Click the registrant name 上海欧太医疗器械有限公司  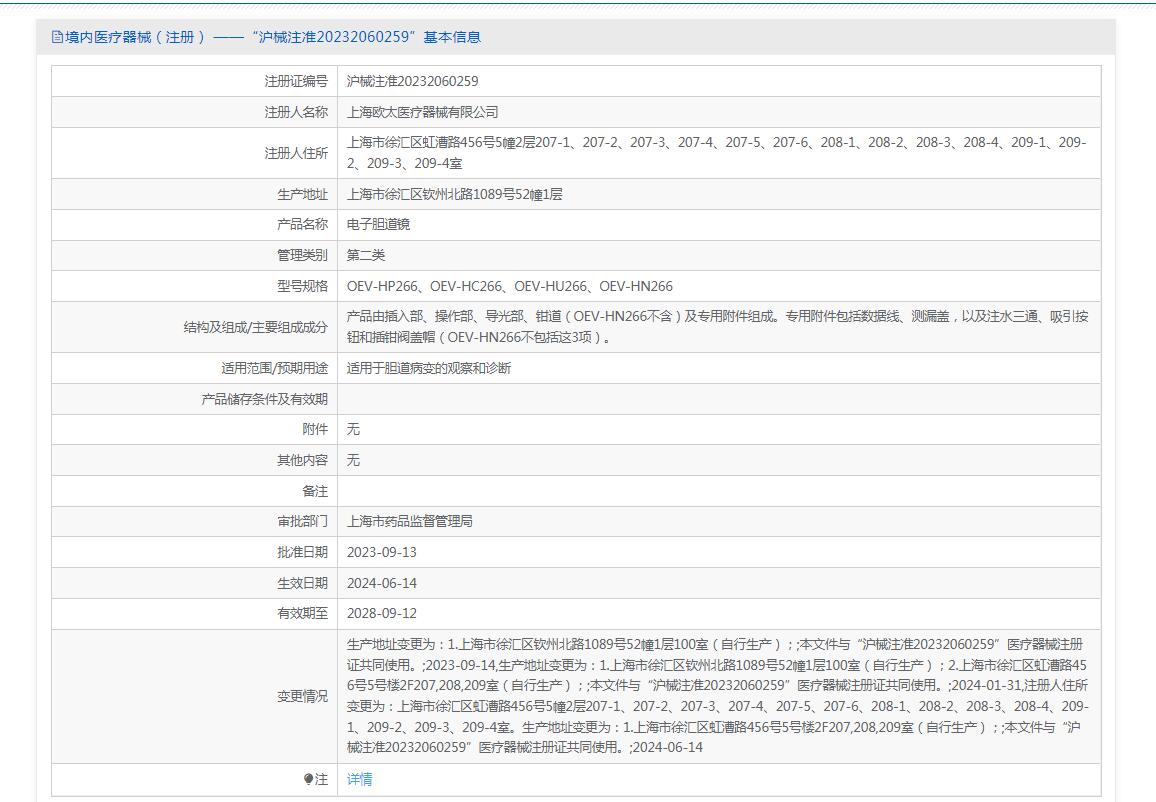(422, 112)
